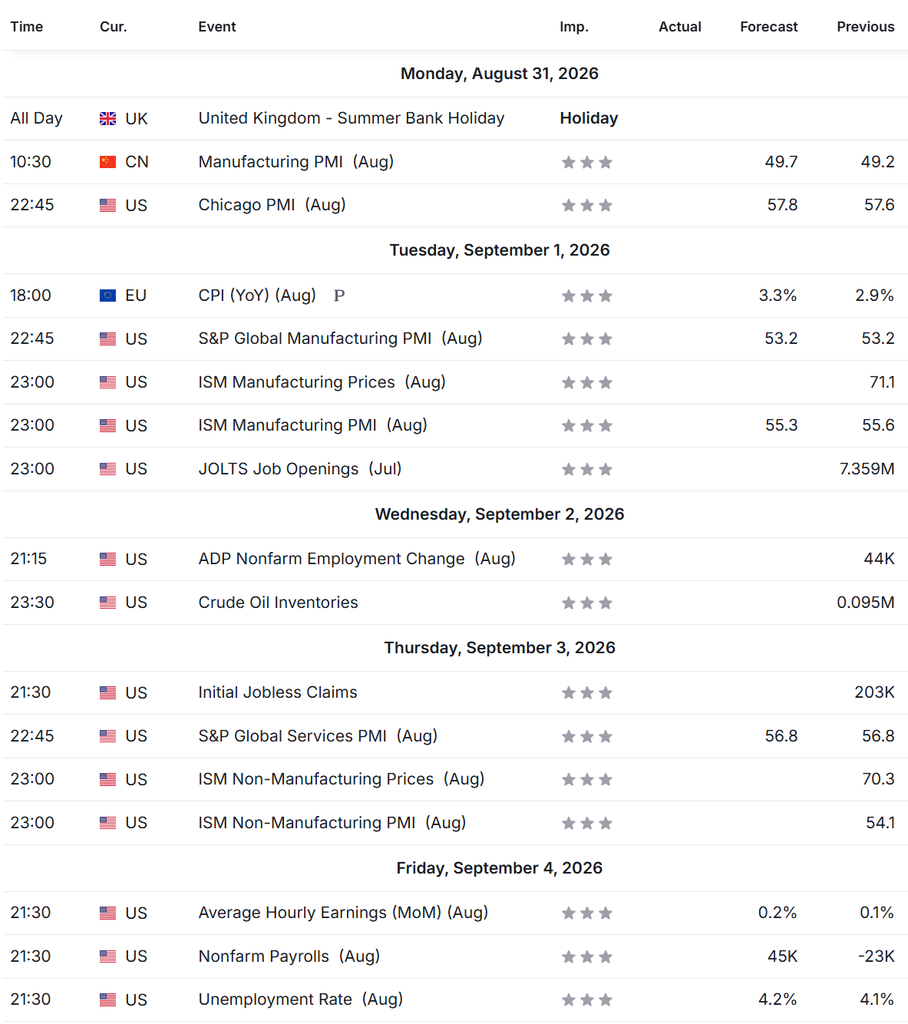The width and height of the screenshot is (908, 1024).
Task: Open S&P Global Services PMI event
Action: pos(317,736)
